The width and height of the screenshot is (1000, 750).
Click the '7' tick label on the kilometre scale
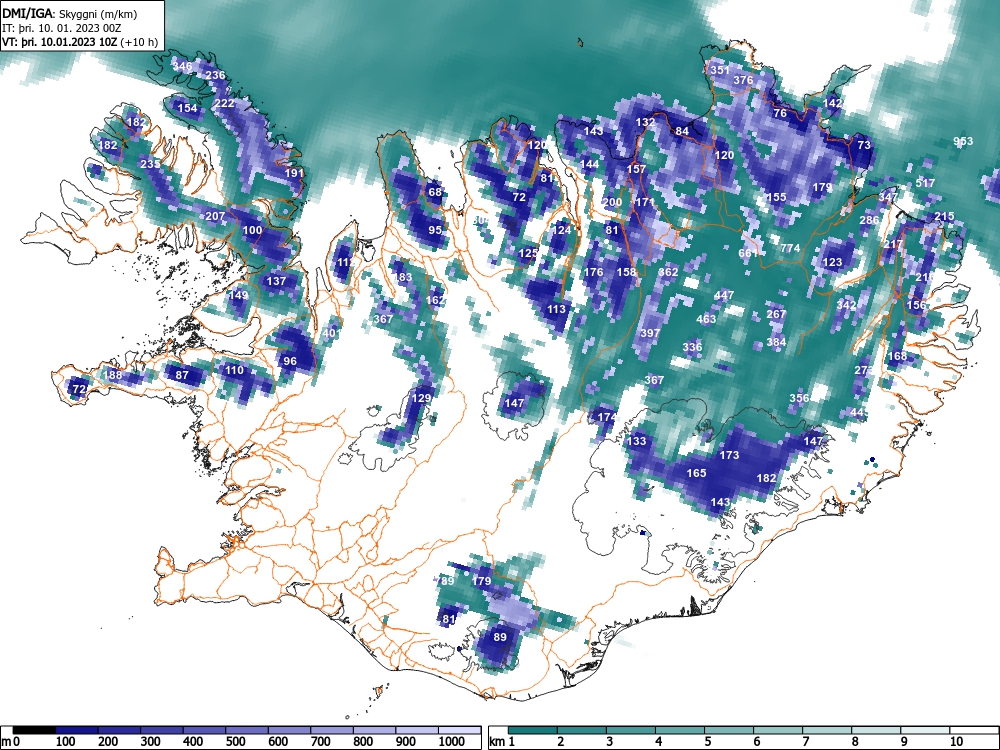click(805, 742)
